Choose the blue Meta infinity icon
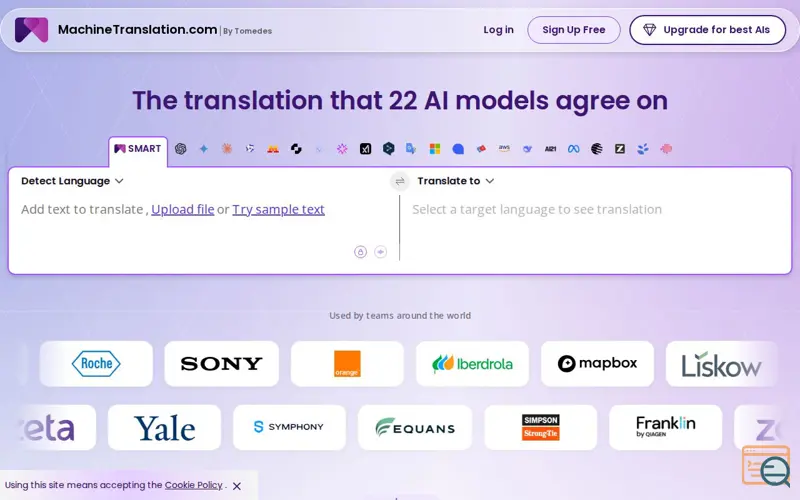 click(573, 149)
